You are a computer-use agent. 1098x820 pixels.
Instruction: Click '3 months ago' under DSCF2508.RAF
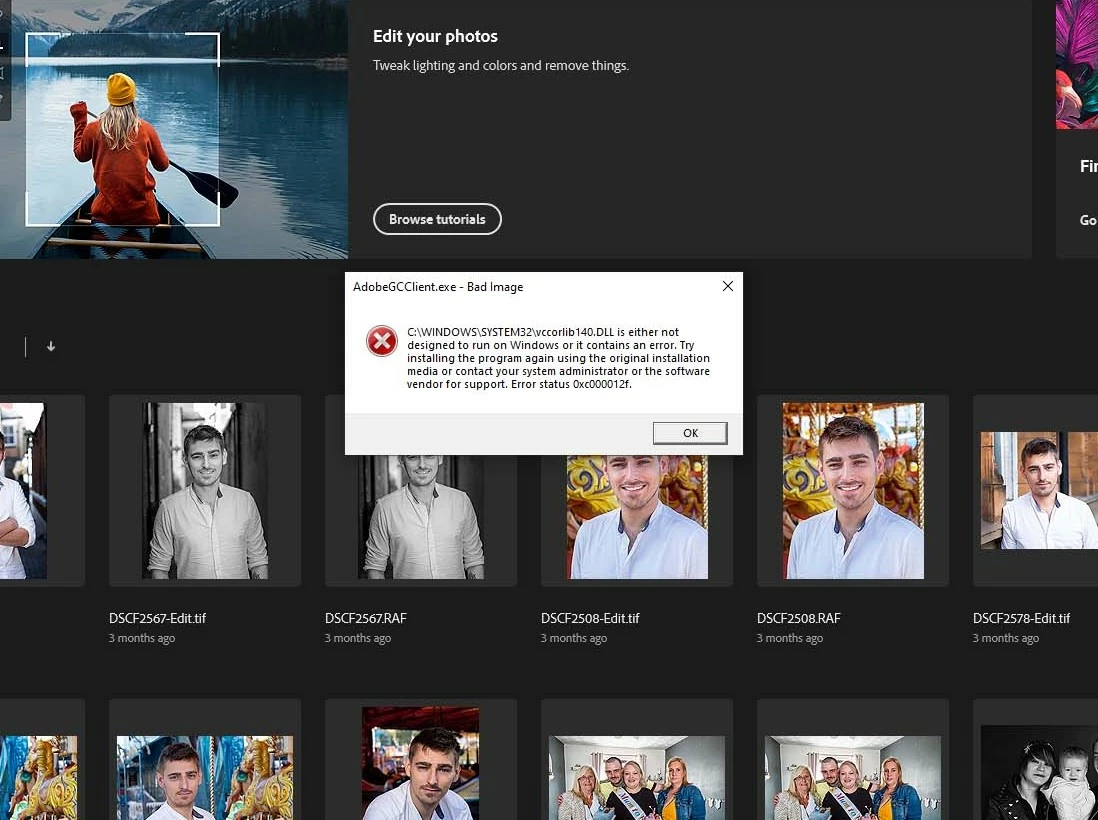tap(790, 639)
